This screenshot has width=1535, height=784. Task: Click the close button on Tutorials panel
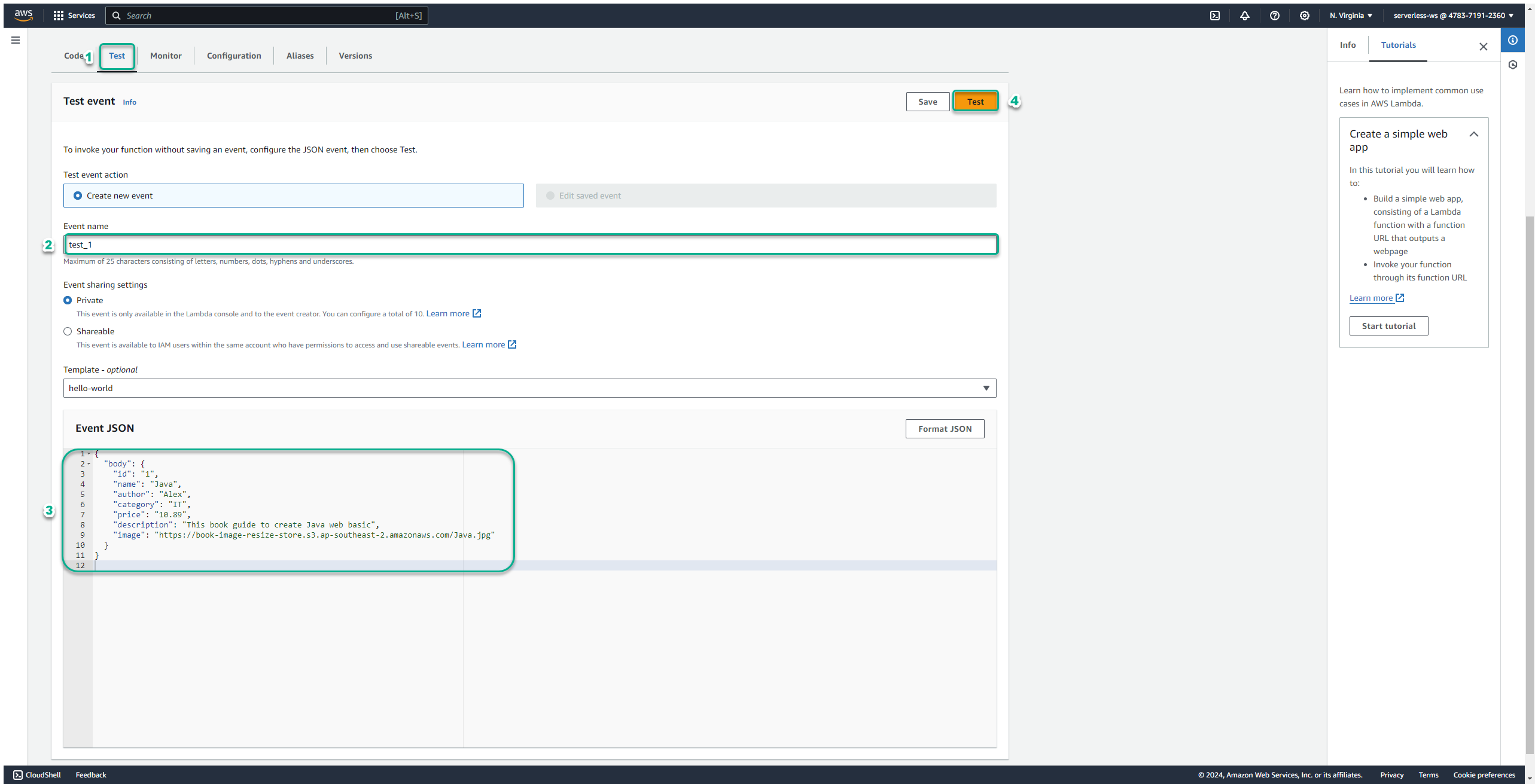pos(1483,47)
